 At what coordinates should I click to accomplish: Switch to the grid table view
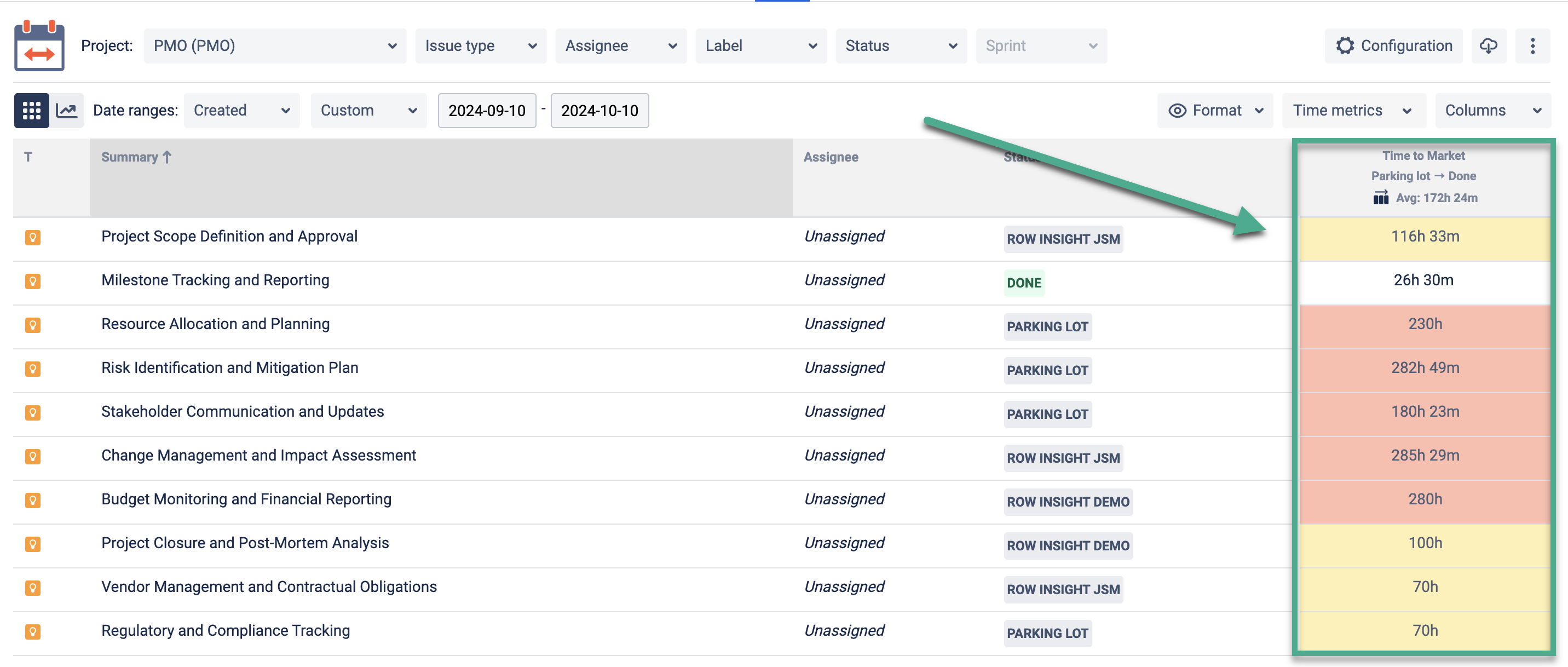point(31,110)
